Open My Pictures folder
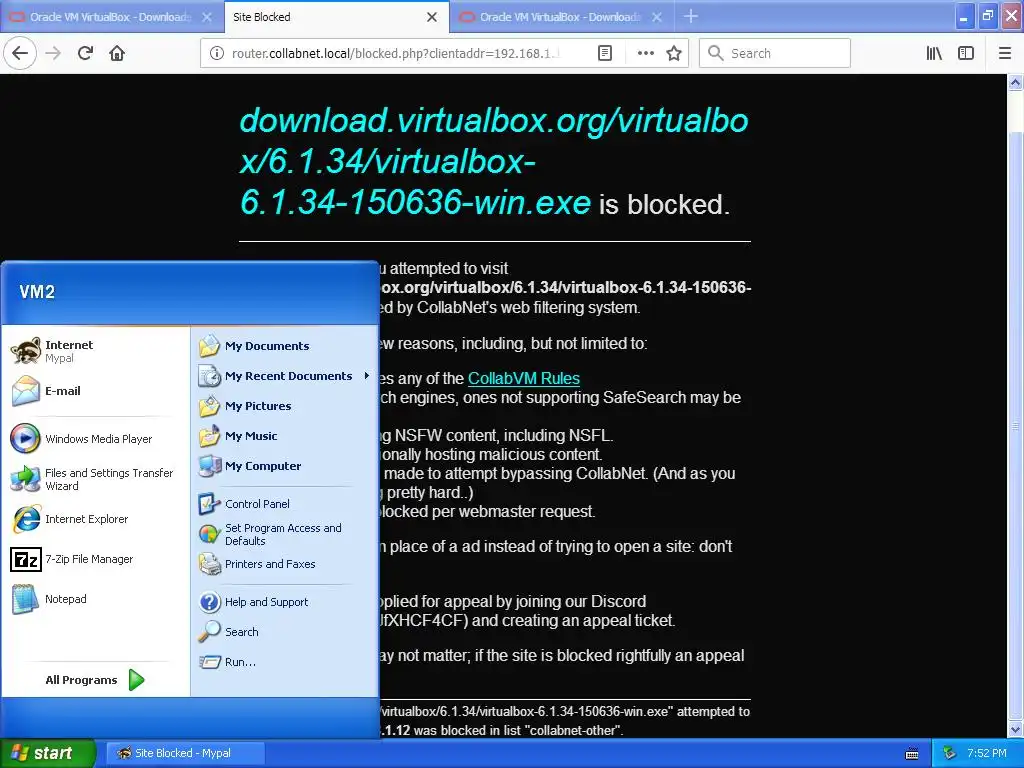This screenshot has height=768, width=1024. (x=284, y=406)
